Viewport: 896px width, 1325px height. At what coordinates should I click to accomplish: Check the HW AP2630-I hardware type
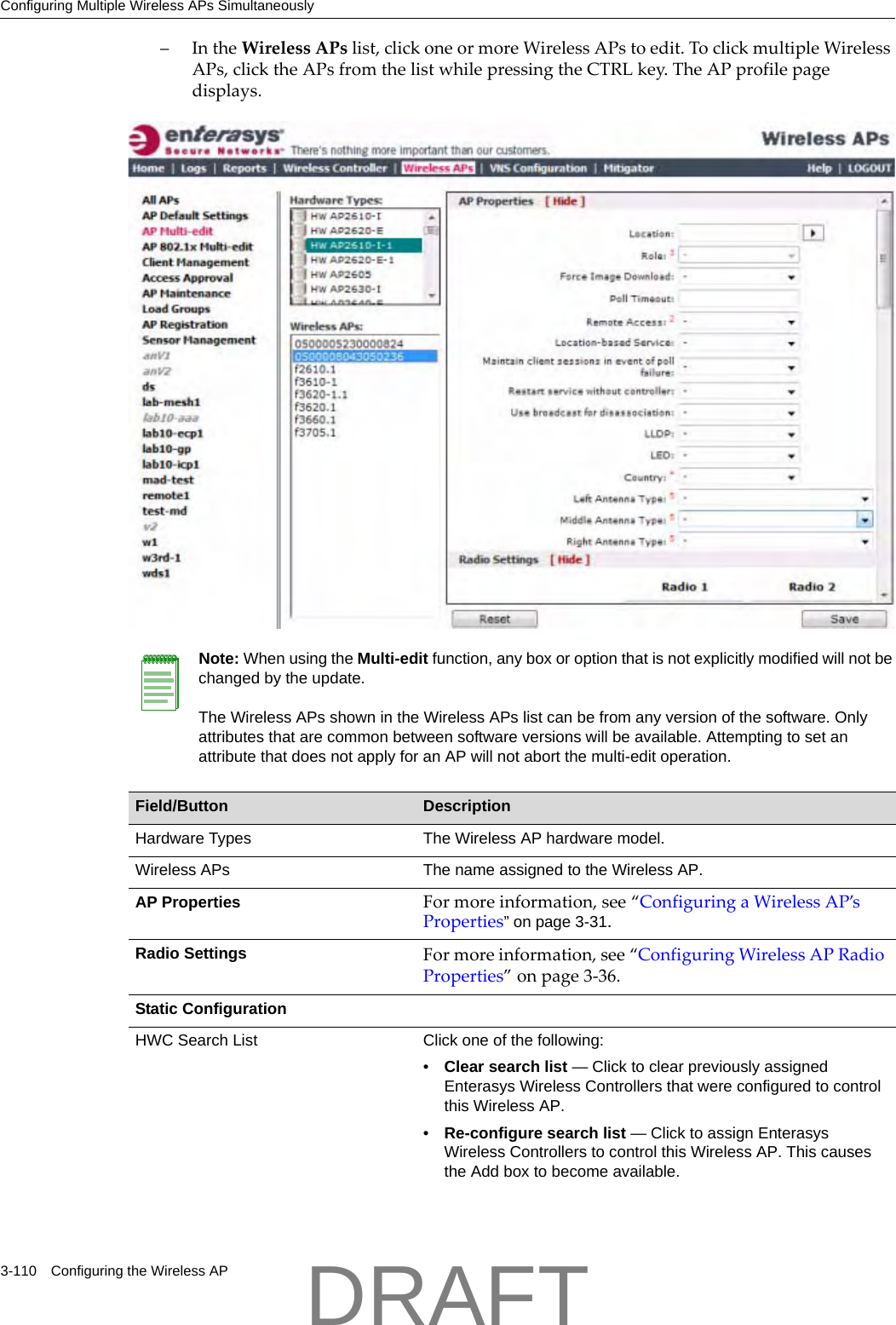pyautogui.click(x=298, y=288)
